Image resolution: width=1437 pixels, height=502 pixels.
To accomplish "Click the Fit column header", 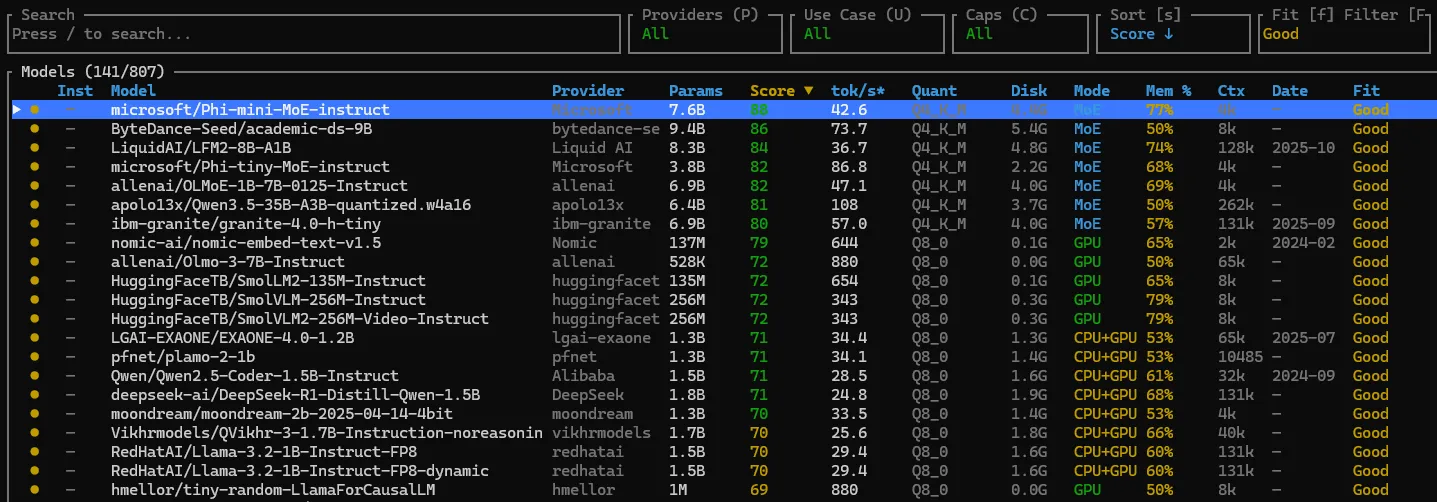I will pos(1366,91).
